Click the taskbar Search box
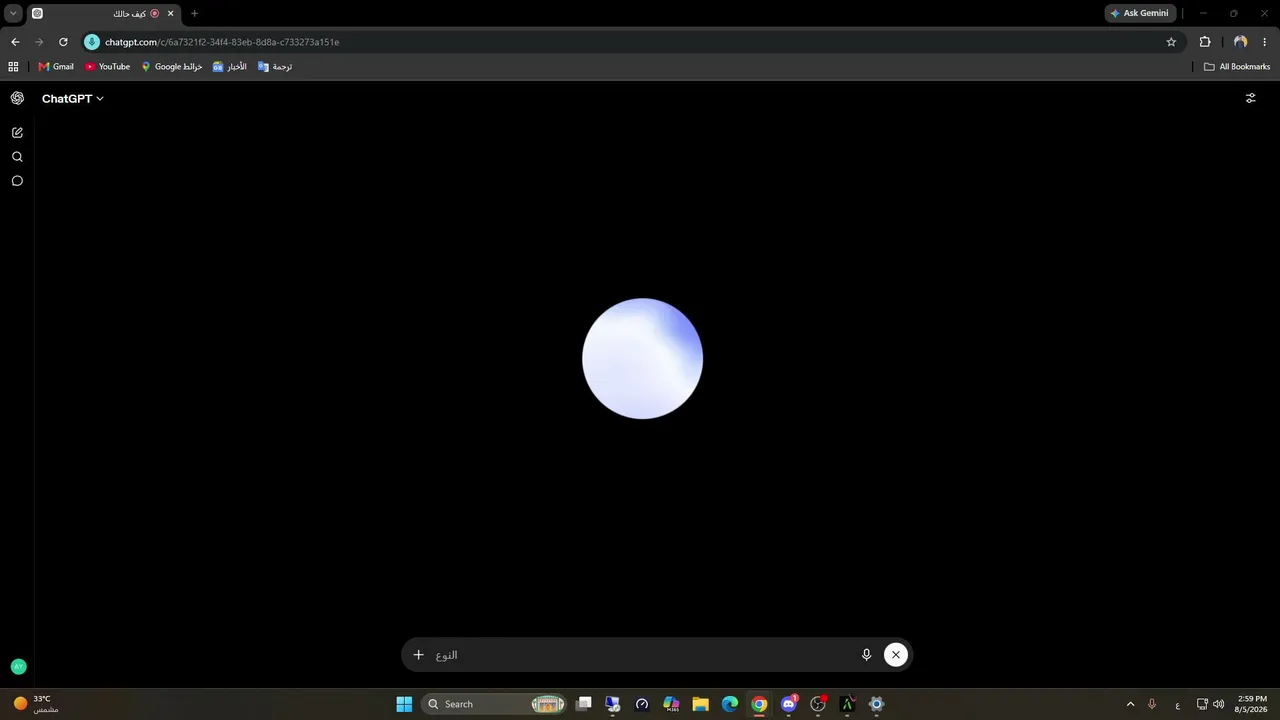This screenshot has height=720, width=1280. (x=495, y=704)
